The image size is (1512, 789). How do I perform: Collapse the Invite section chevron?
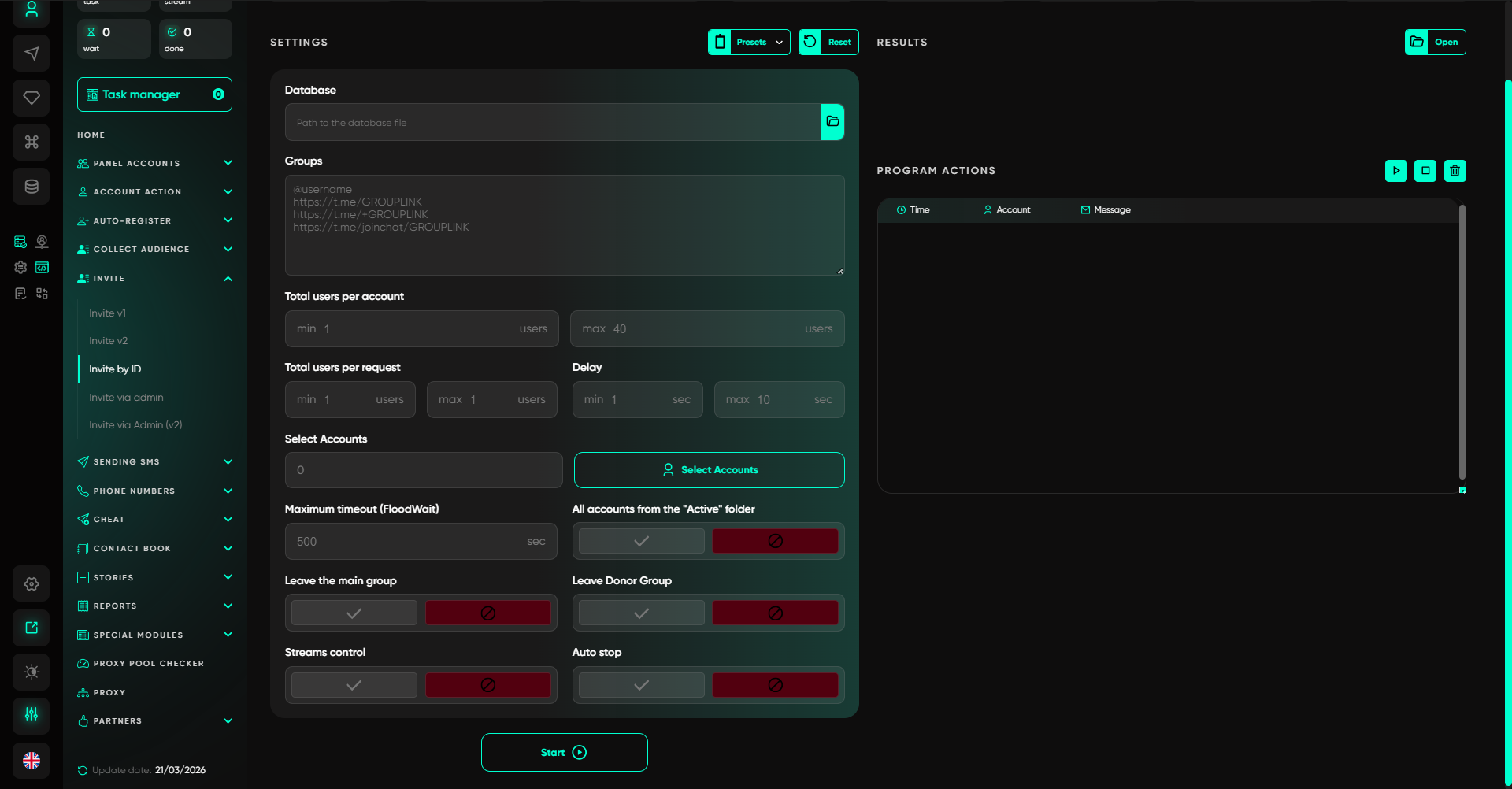(x=228, y=279)
